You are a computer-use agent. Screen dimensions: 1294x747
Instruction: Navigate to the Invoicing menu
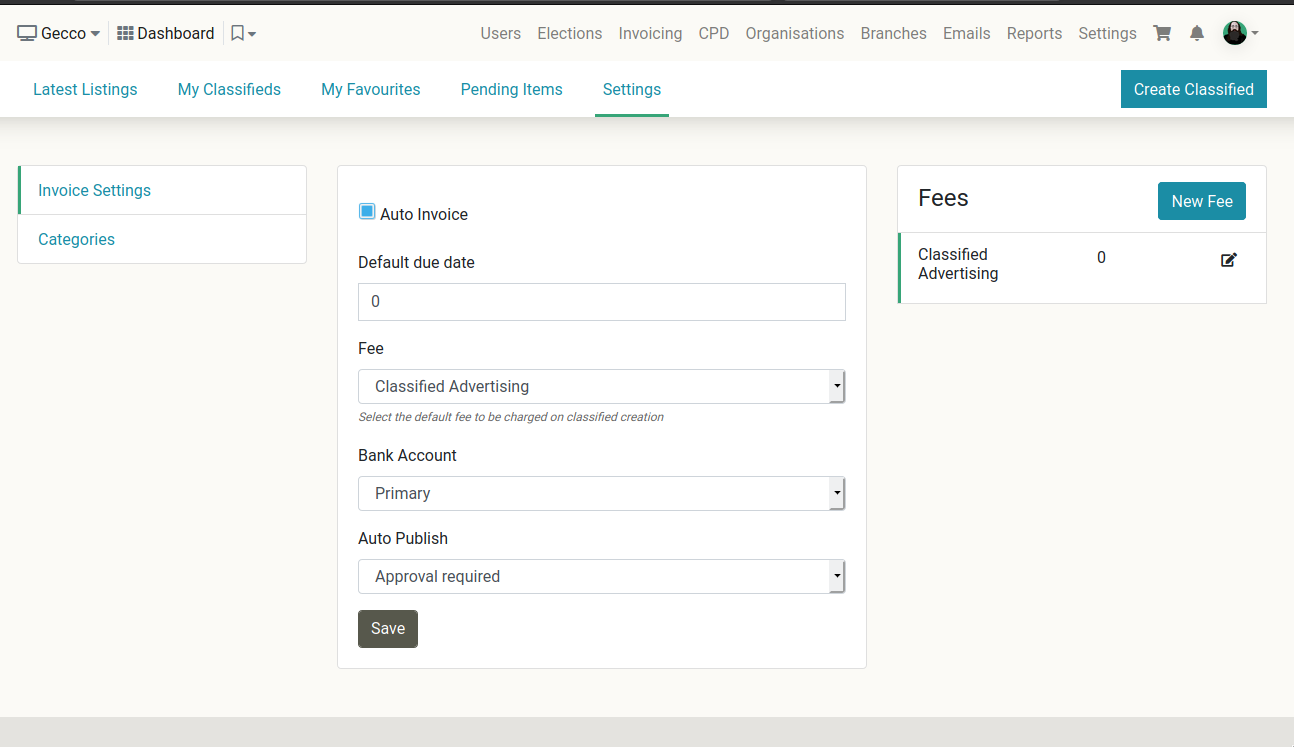click(650, 33)
